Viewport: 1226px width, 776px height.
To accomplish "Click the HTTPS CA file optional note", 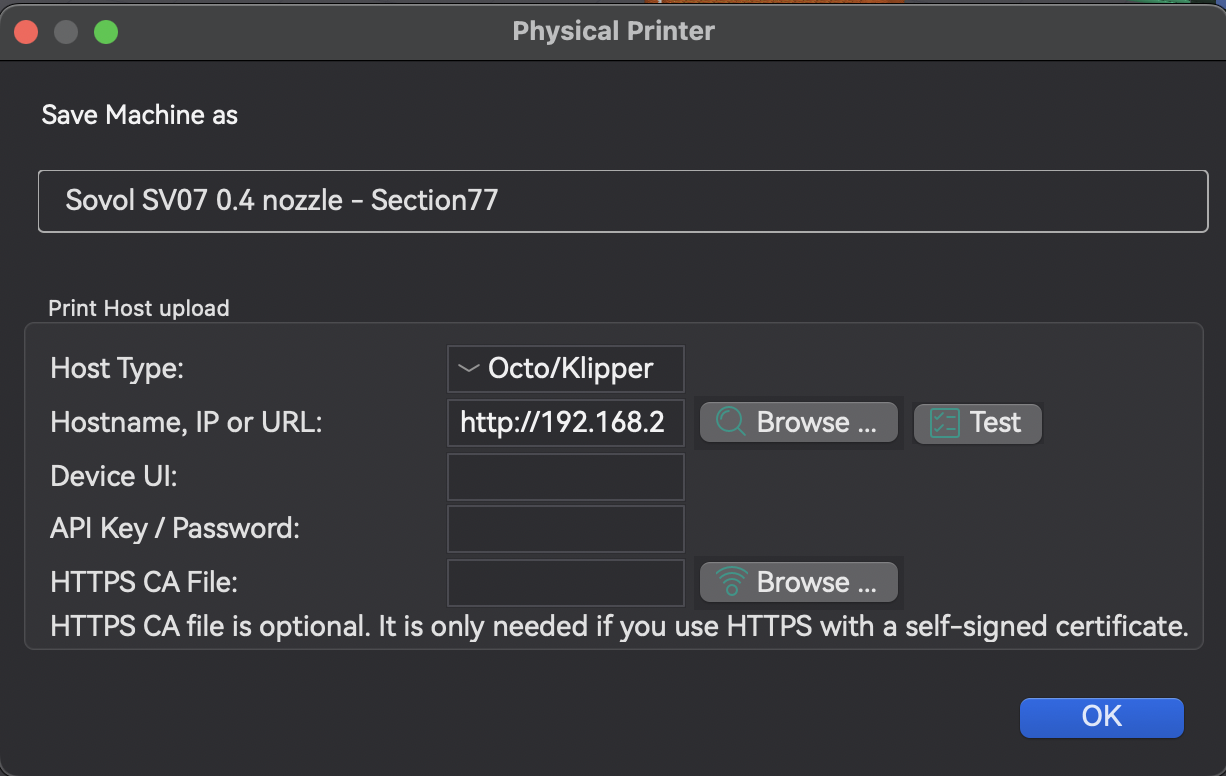I will click(619, 626).
